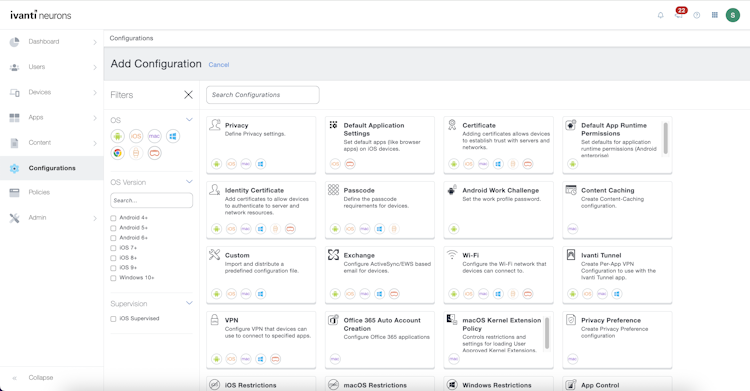This screenshot has height=391, width=750.
Task: Collapse the Supervision filter chevron
Action: coord(189,303)
